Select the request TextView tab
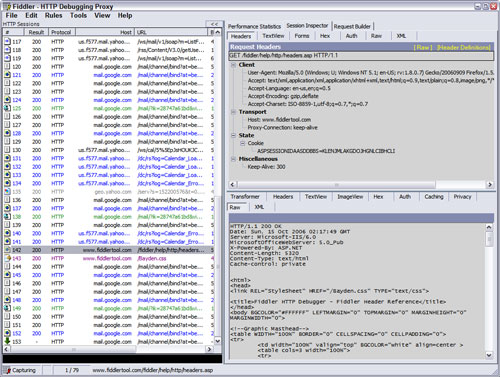500x377 pixels. pyautogui.click(x=273, y=36)
